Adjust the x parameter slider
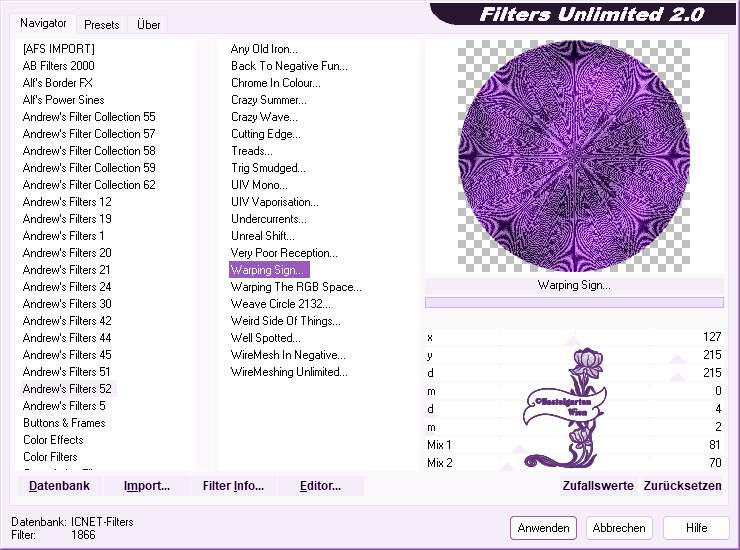 [x=573, y=338]
